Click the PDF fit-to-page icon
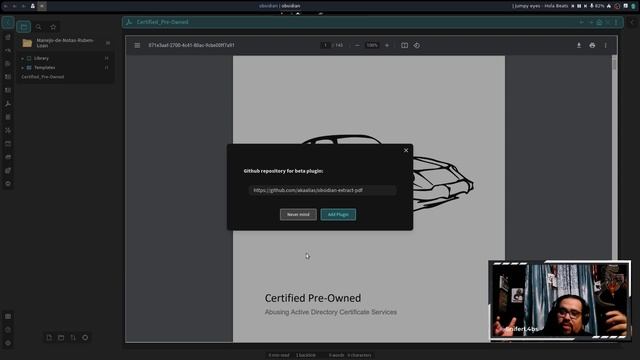 pos(404,45)
